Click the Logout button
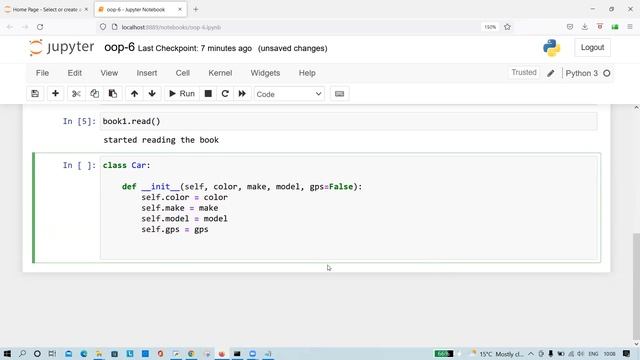This screenshot has height=360, width=640. pyautogui.click(x=592, y=47)
